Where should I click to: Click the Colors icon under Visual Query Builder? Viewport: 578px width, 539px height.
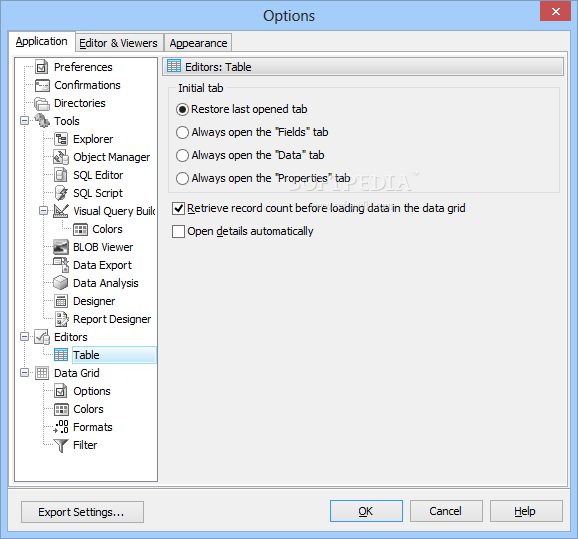click(80, 229)
